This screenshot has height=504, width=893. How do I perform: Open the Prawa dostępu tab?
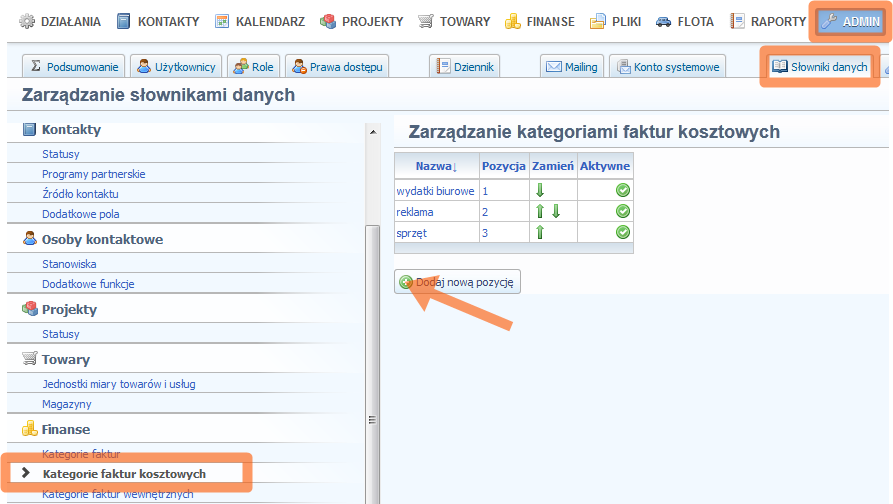point(336,67)
